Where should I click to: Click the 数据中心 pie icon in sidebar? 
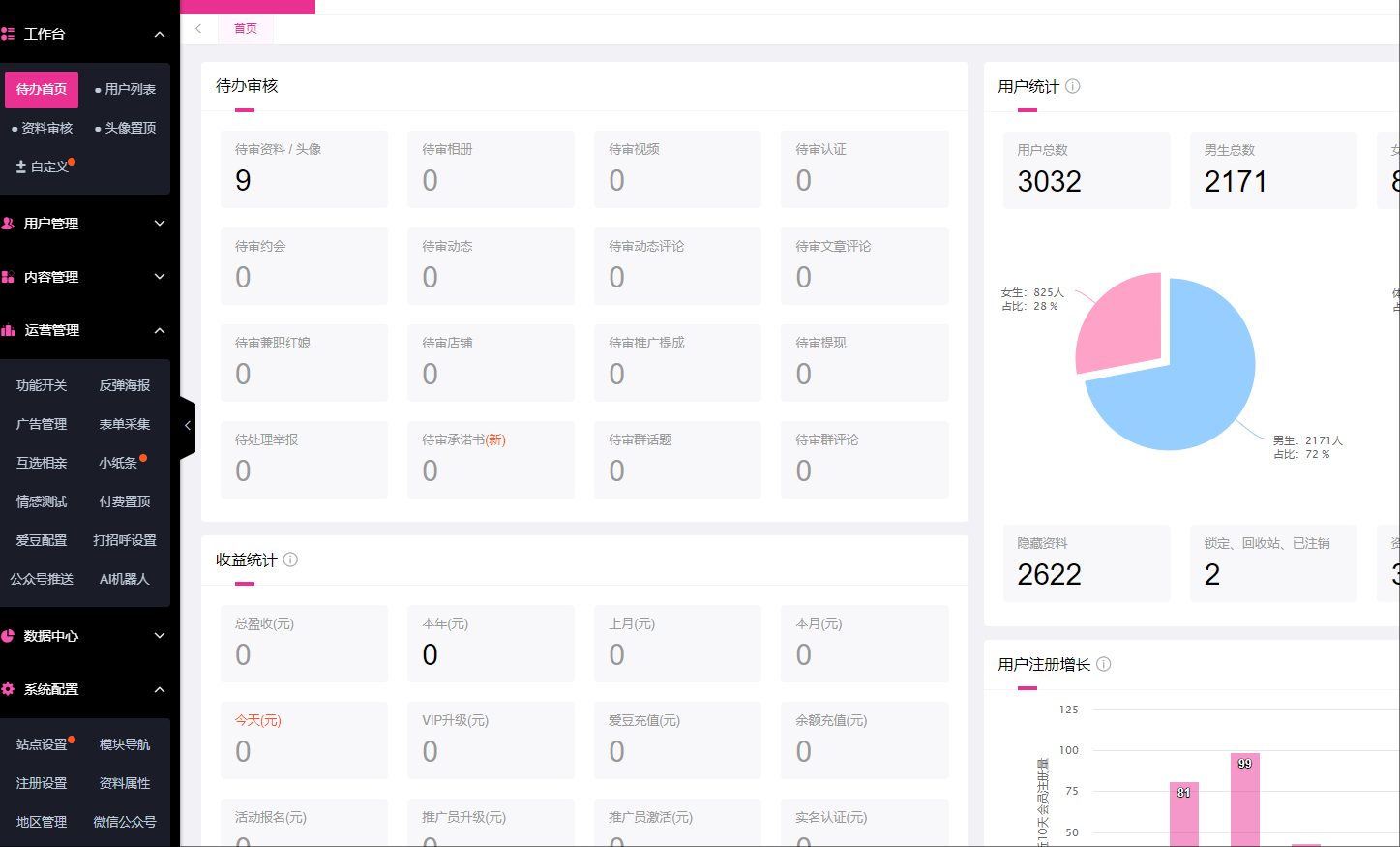(8, 636)
